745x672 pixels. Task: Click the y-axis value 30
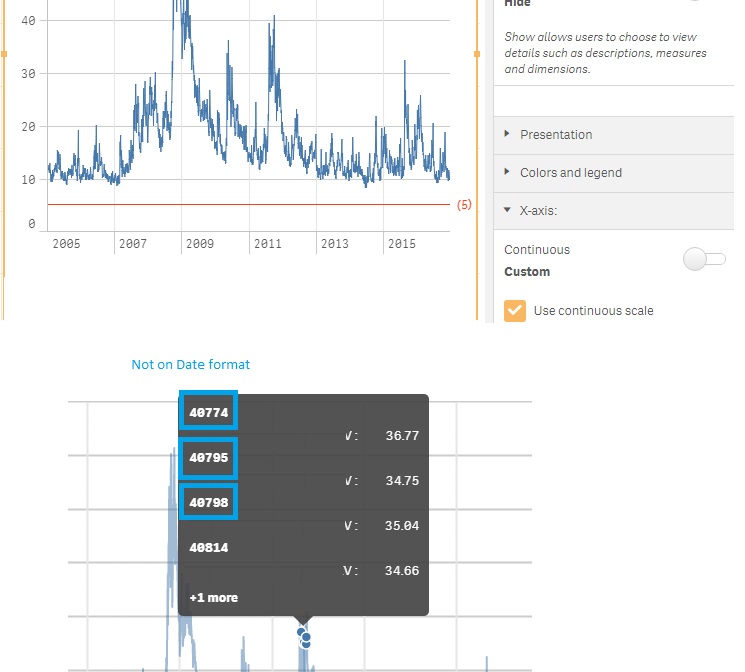point(28,74)
